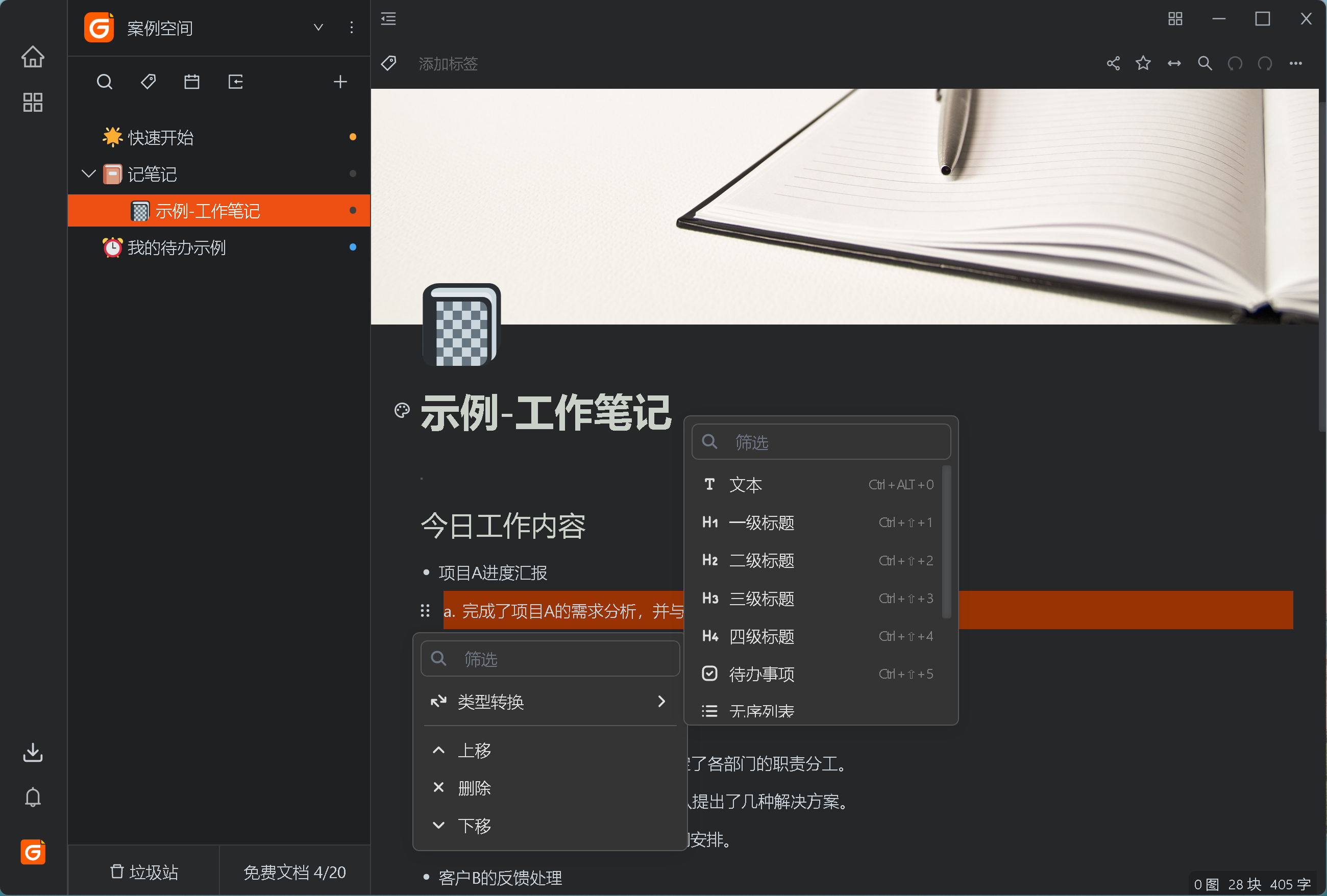Click 免费文档 4/20 quota button

click(294, 872)
